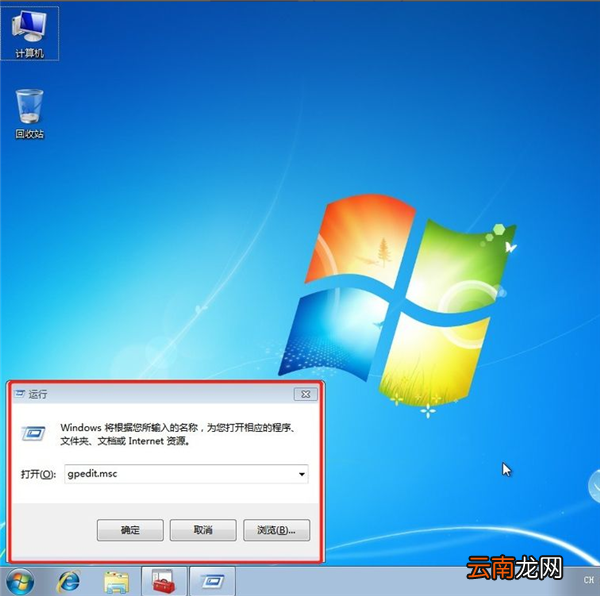Select the 计算机 desktop icon
The width and height of the screenshot is (600, 596).
tap(29, 34)
